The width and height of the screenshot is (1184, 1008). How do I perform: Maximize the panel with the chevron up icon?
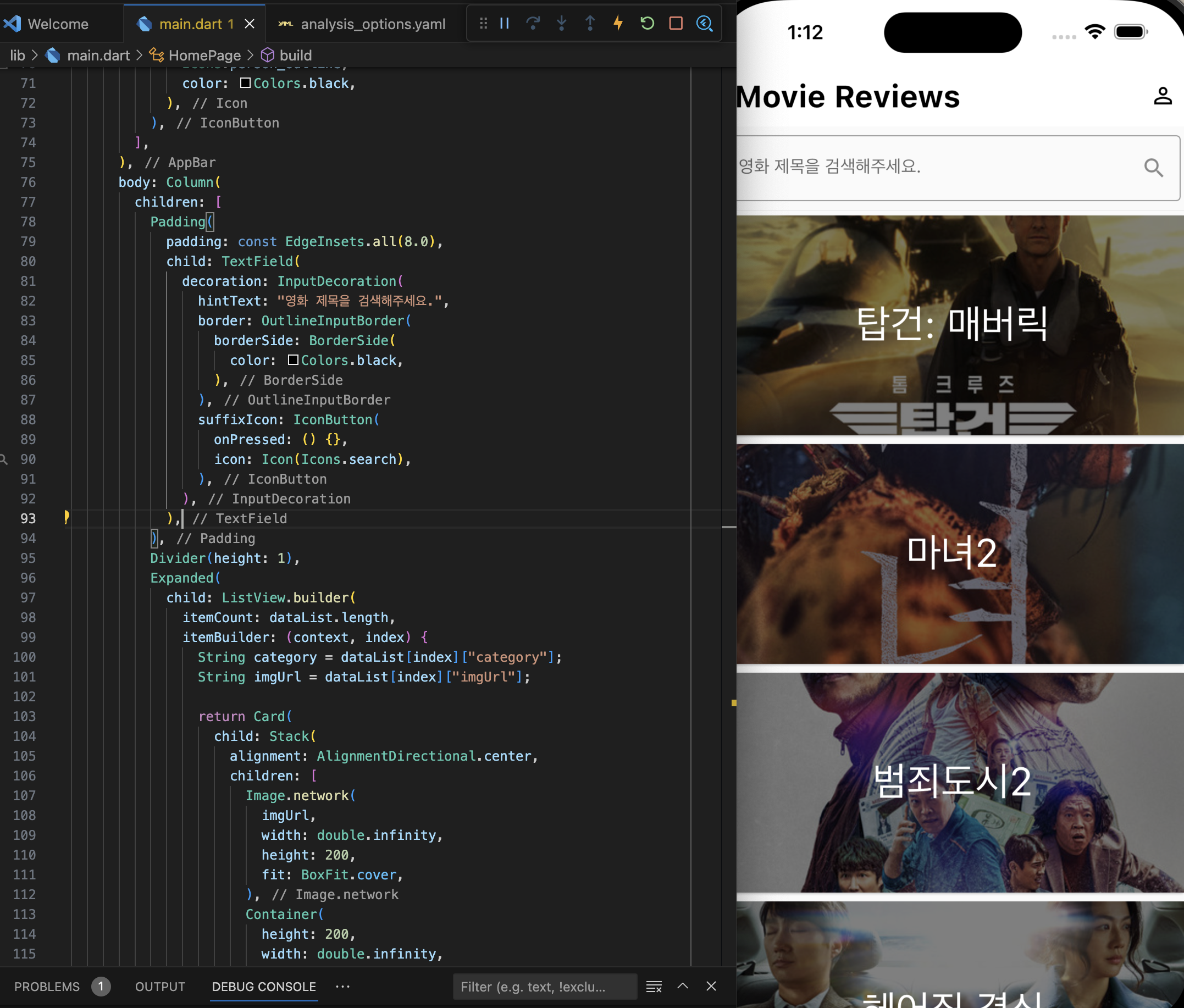coord(683,986)
